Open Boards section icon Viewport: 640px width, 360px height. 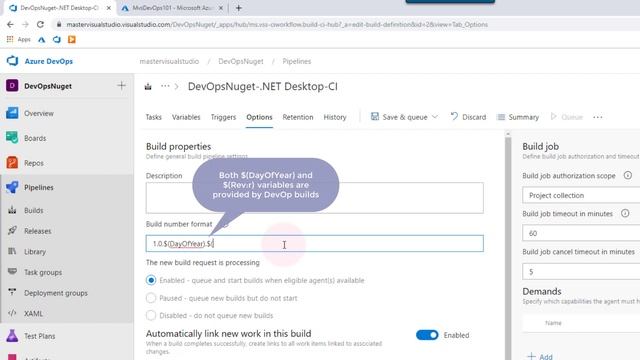coord(12,138)
